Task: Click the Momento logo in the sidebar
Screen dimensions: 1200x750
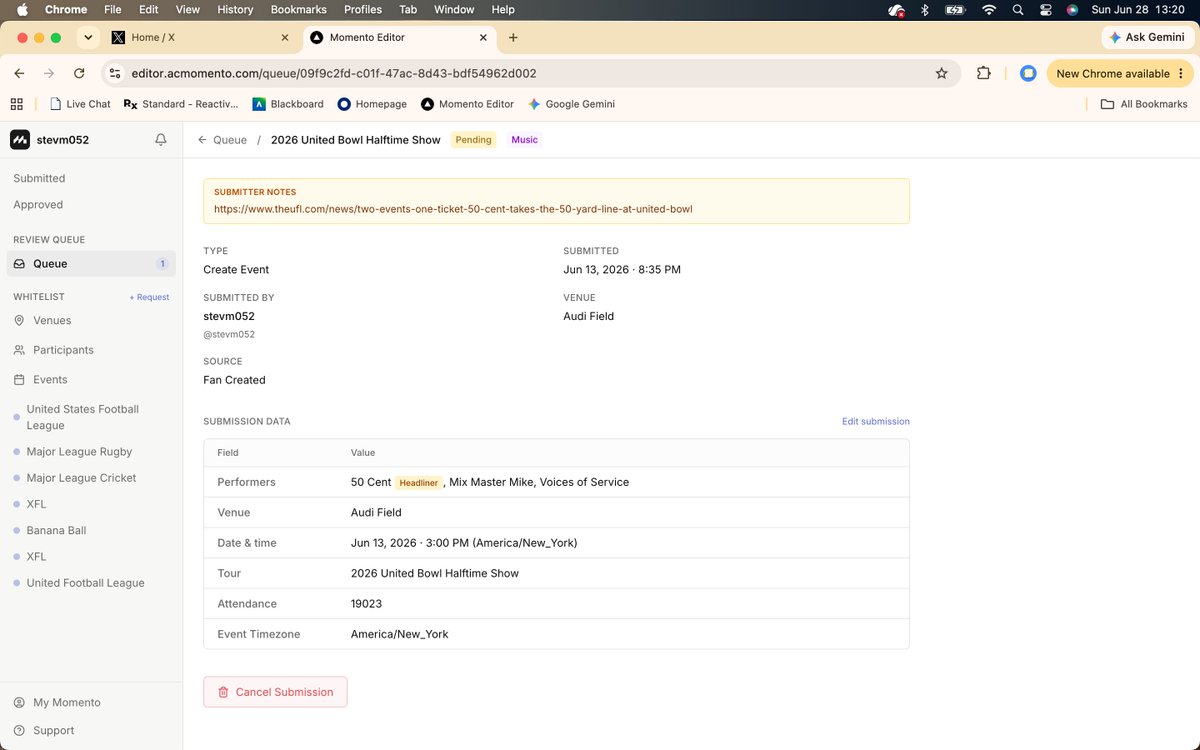Action: pyautogui.click(x=20, y=140)
